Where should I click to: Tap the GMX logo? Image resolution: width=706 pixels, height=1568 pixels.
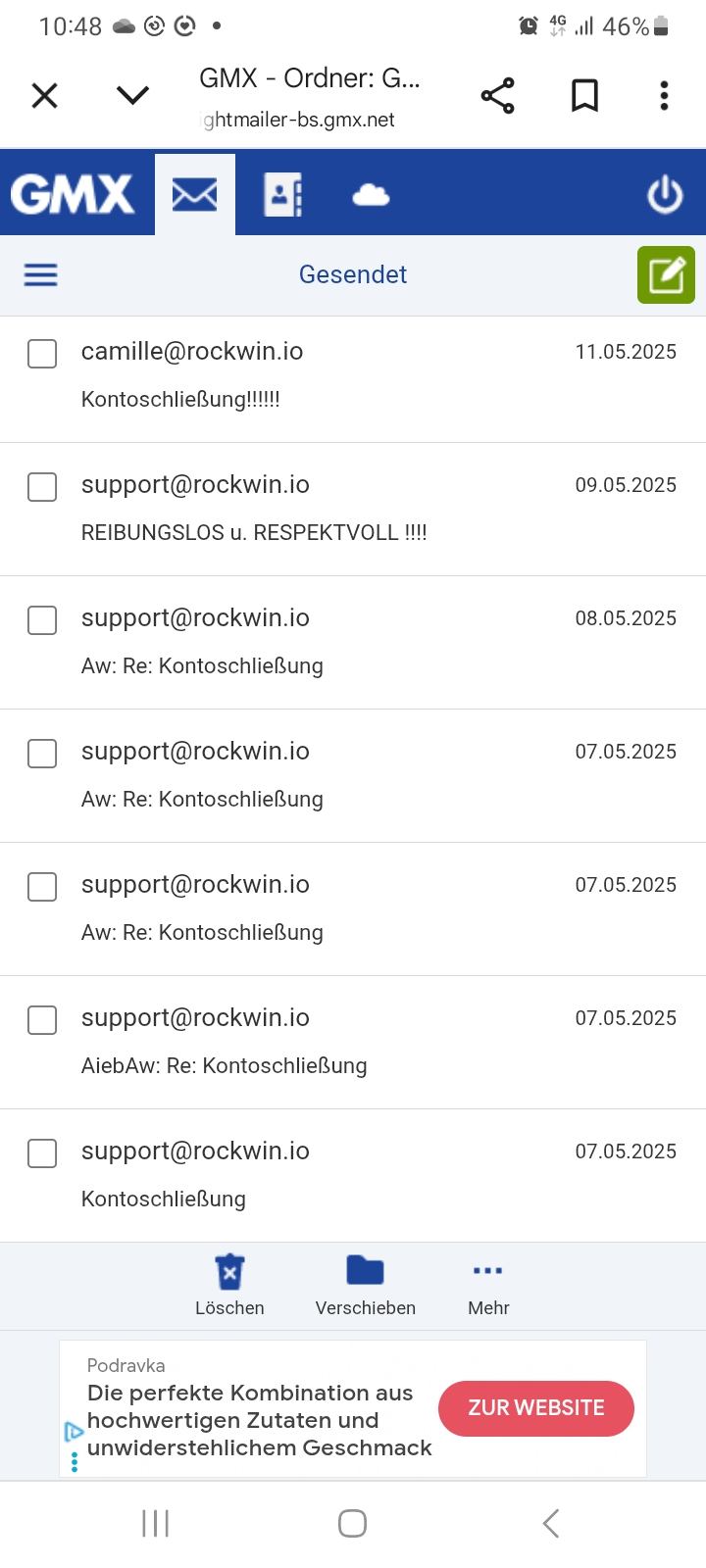[x=73, y=194]
